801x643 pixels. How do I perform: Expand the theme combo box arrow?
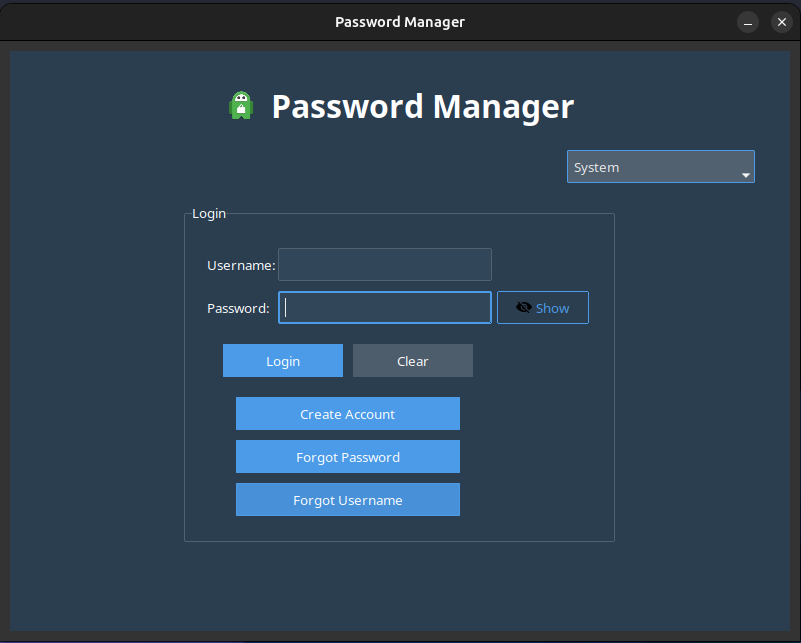tap(745, 175)
